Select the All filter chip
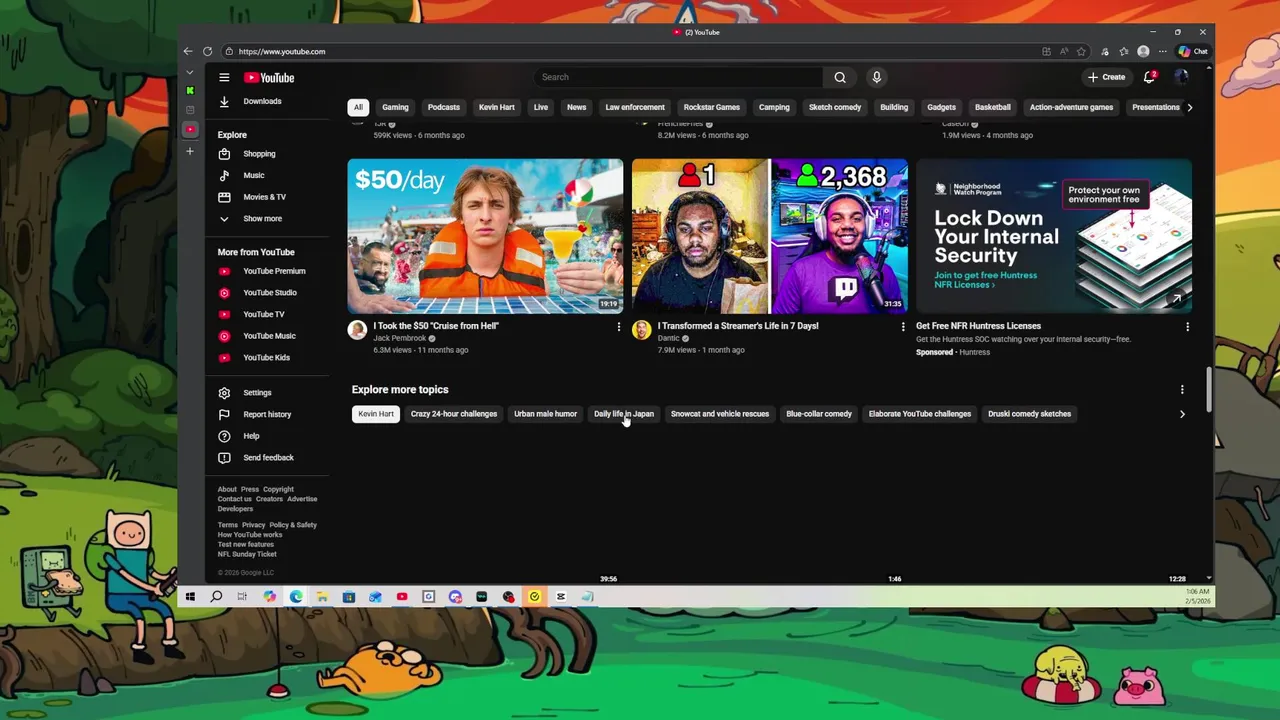The width and height of the screenshot is (1280, 720). pos(358,107)
